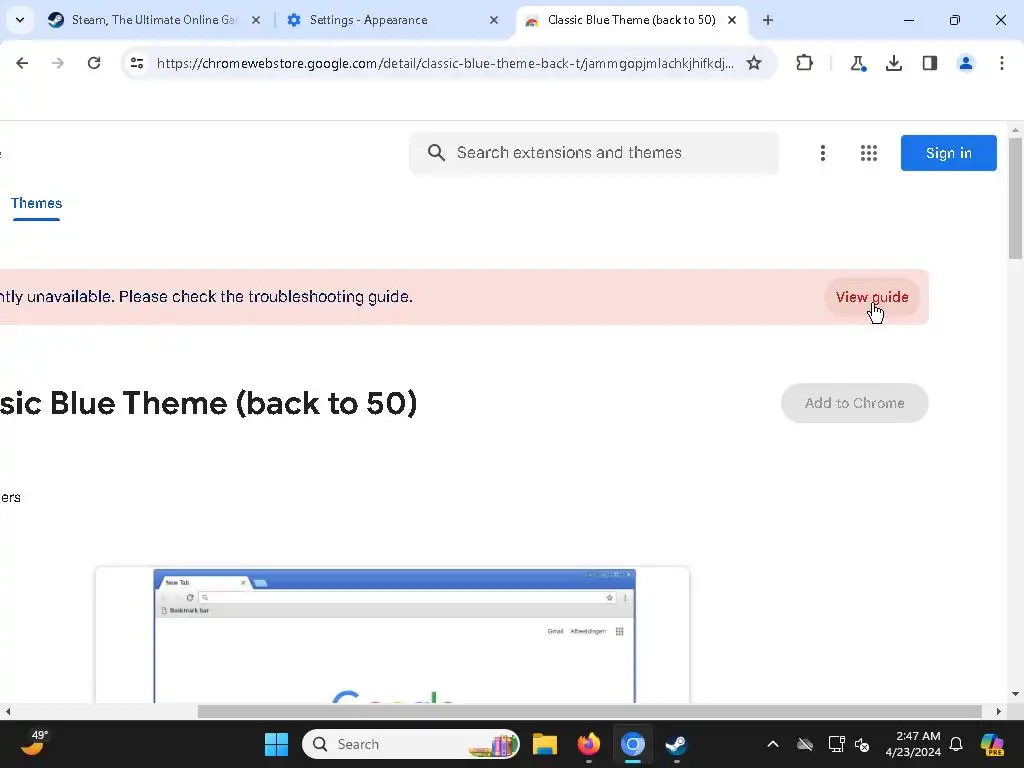
Task: Open a new tab with plus button
Action: pos(768,20)
